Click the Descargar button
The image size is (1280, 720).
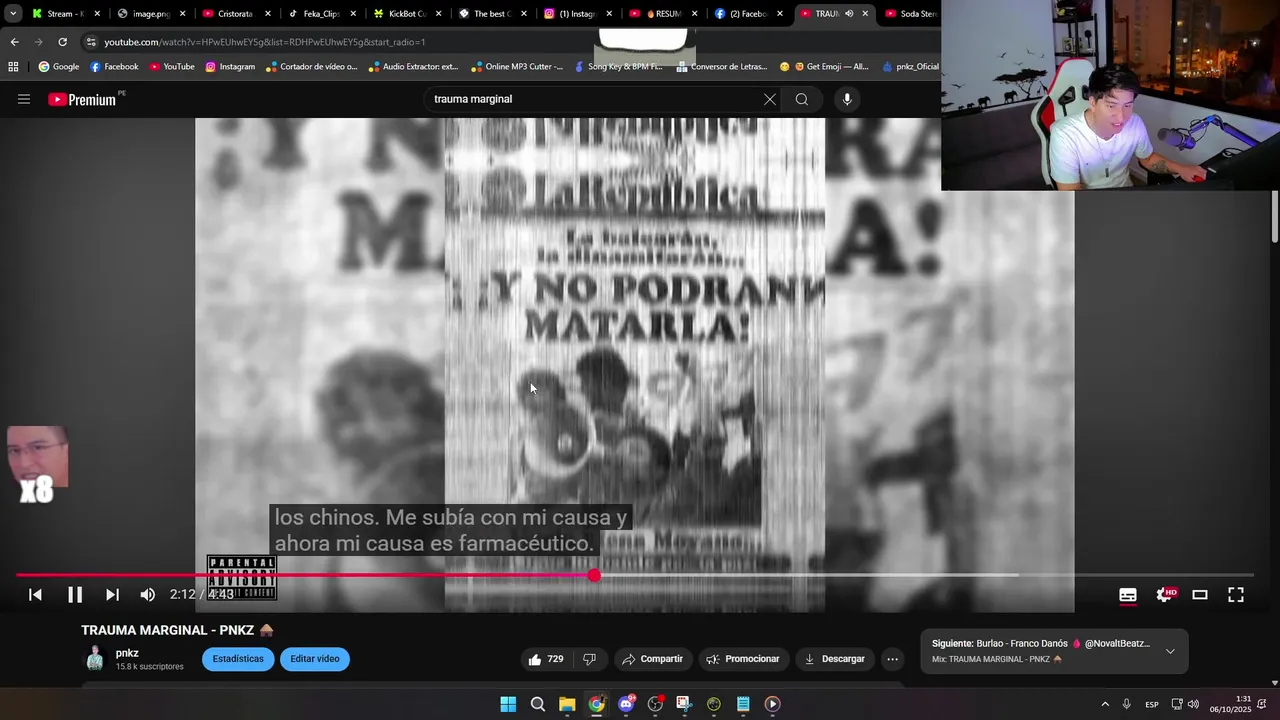point(834,659)
